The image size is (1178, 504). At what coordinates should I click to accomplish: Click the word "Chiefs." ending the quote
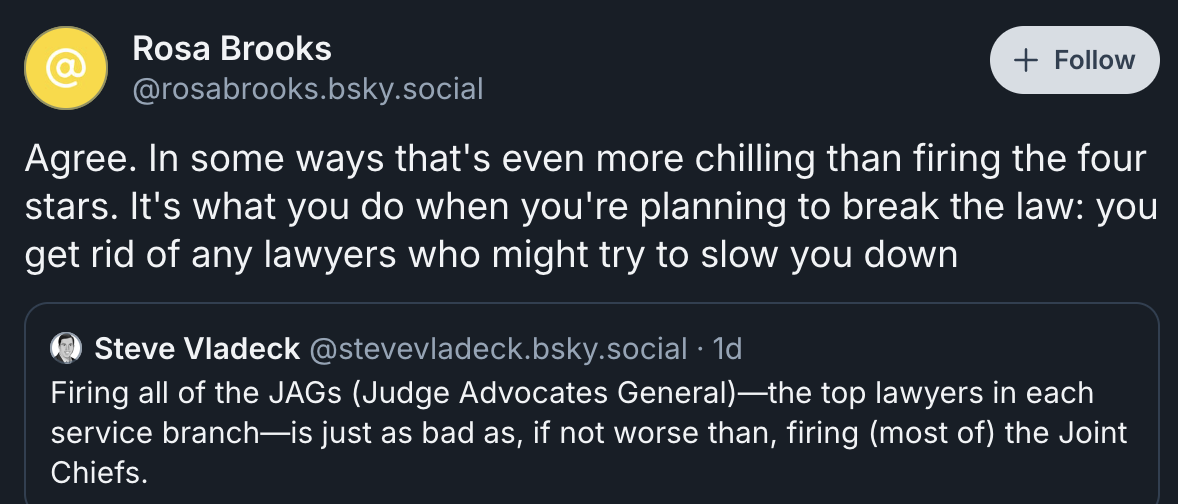click(98, 472)
